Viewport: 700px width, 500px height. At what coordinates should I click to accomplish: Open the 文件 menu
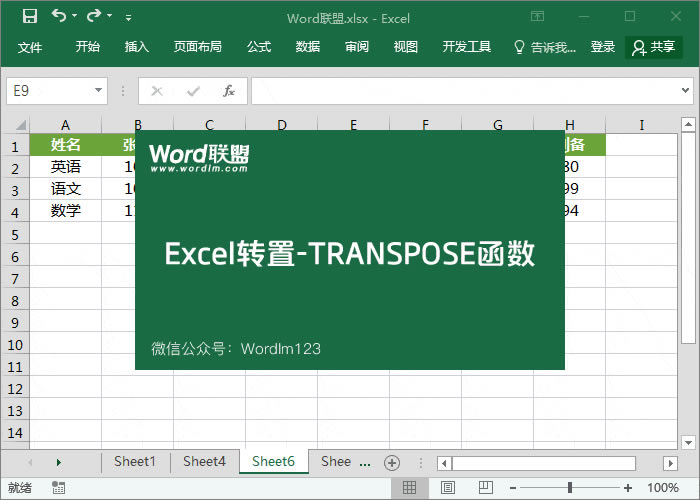pos(30,47)
